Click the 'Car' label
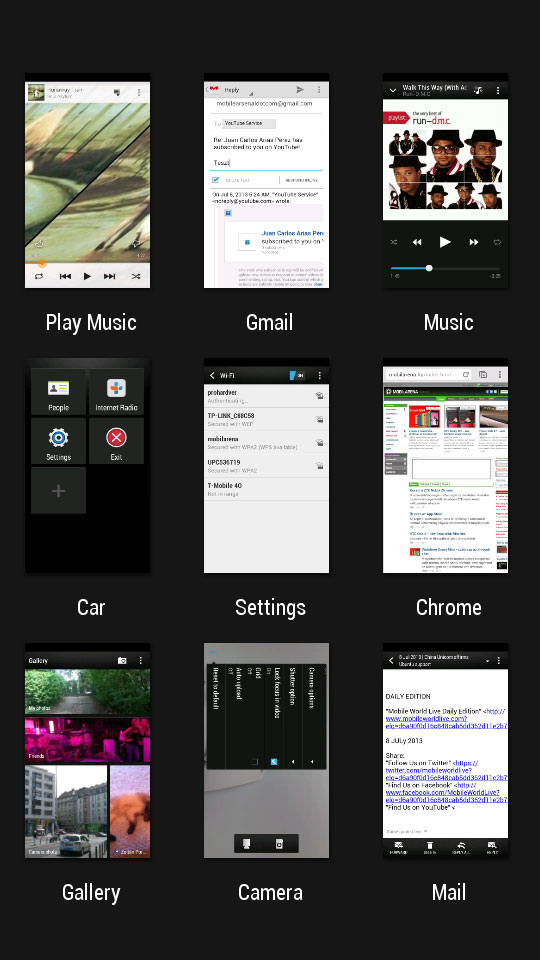Image resolution: width=540 pixels, height=960 pixels. point(91,607)
